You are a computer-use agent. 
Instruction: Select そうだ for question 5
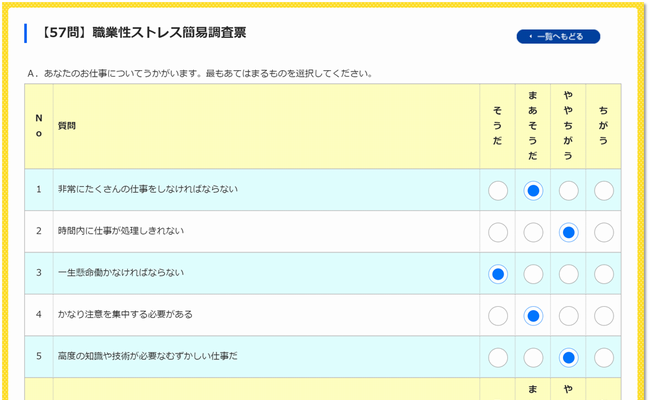pyautogui.click(x=498, y=357)
